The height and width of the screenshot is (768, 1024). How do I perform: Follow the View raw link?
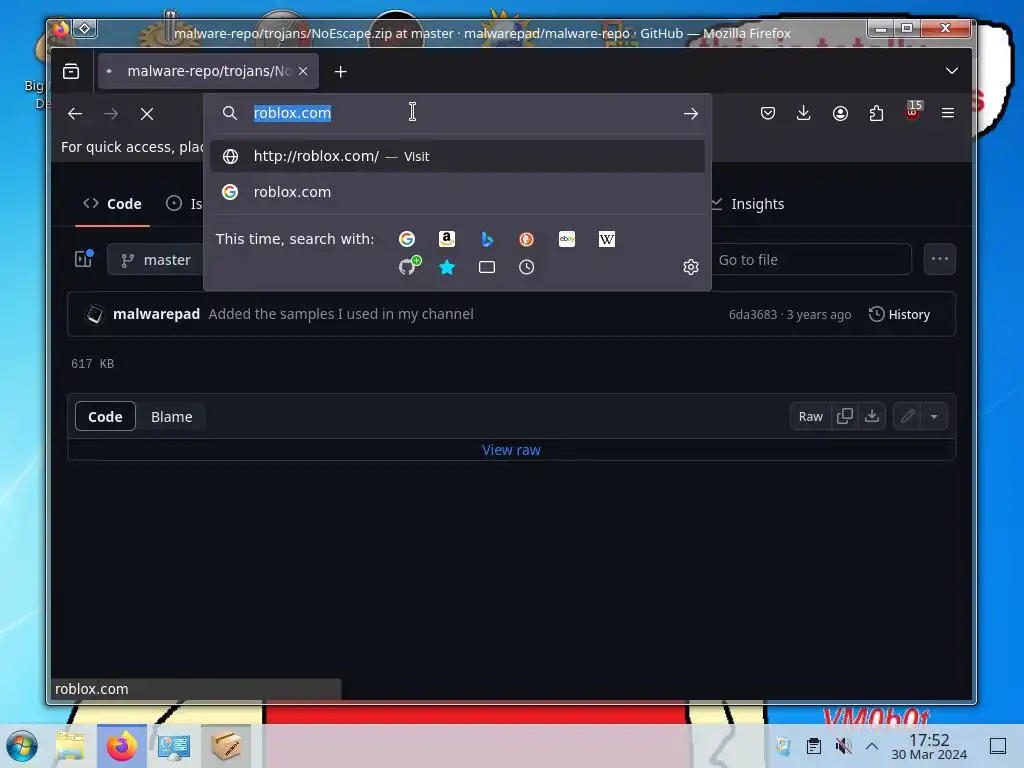point(511,450)
